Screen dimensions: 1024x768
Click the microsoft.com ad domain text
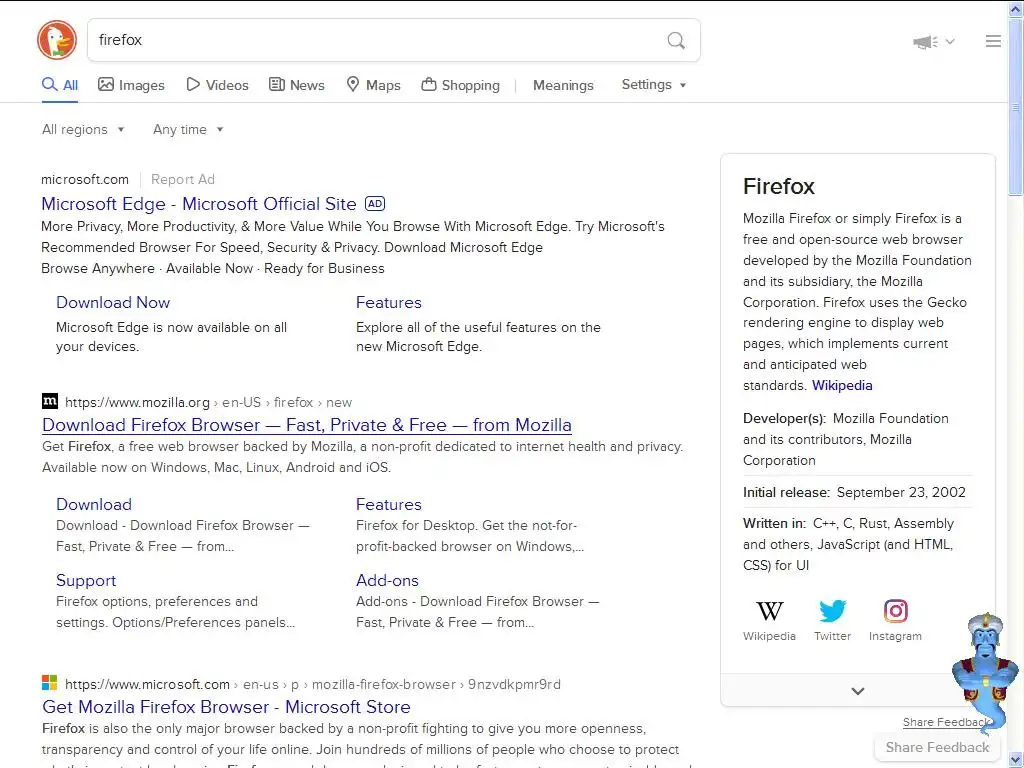point(85,180)
